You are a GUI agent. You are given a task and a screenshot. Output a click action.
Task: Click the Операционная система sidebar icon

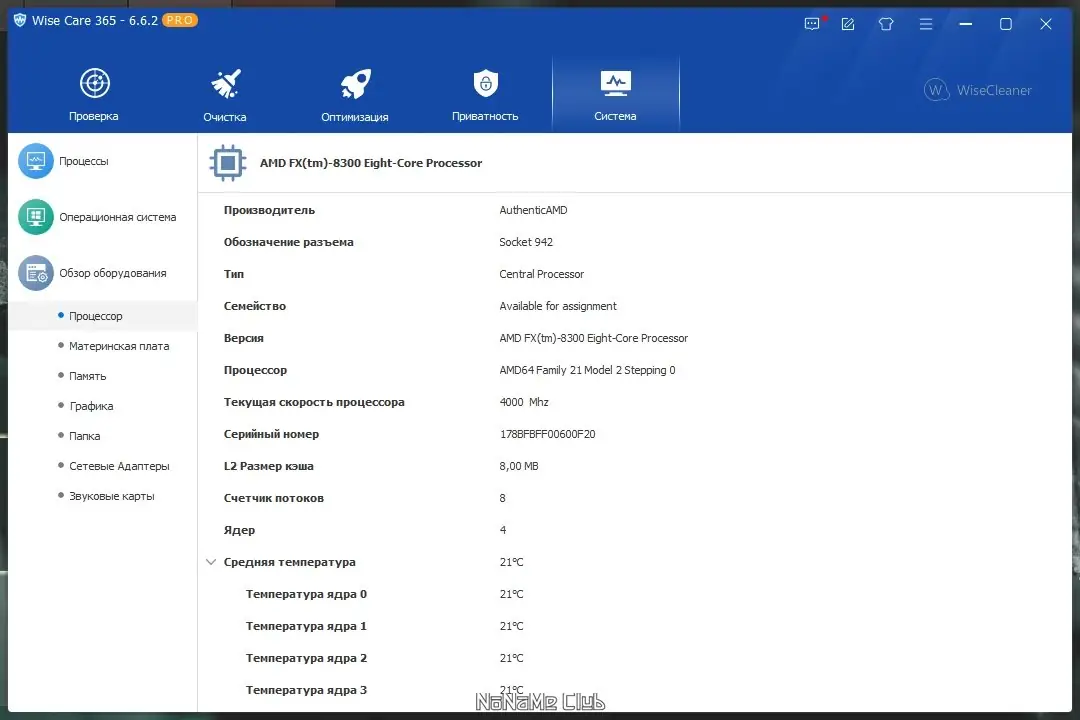36,217
